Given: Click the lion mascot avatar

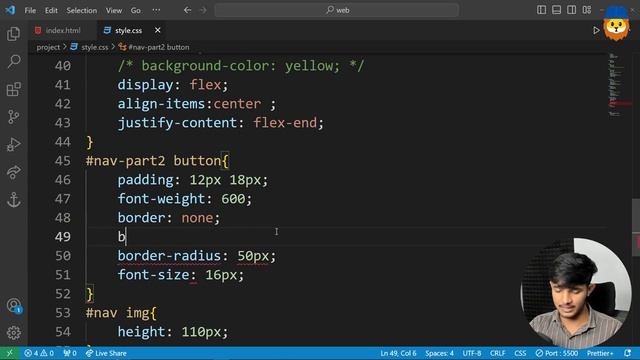Looking at the screenshot, I should click(x=616, y=24).
